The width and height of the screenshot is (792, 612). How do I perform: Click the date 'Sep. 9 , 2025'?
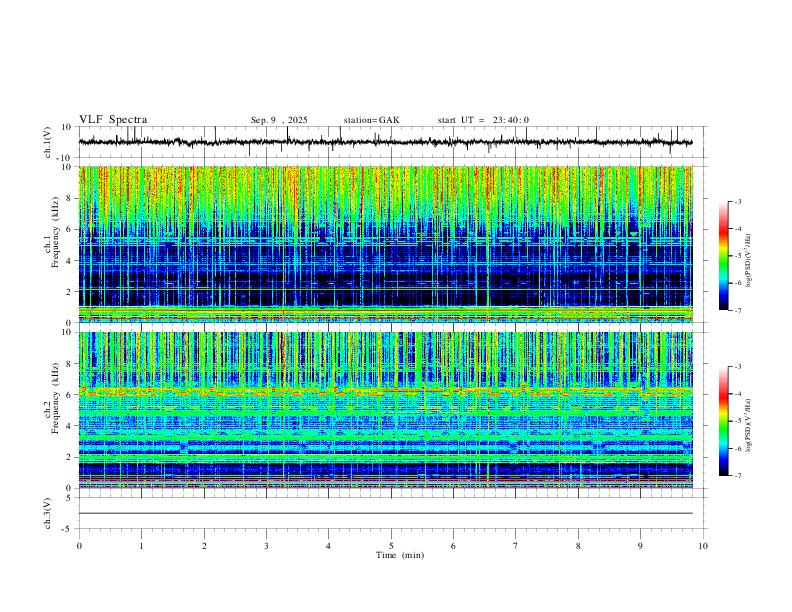[279, 120]
